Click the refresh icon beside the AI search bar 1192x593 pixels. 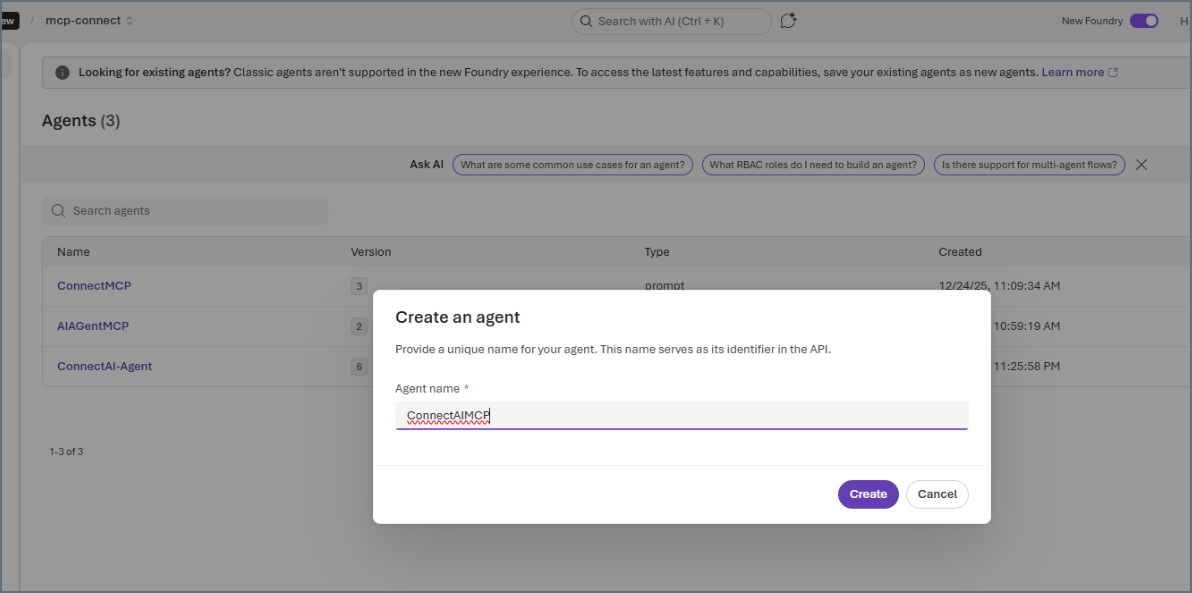788,20
